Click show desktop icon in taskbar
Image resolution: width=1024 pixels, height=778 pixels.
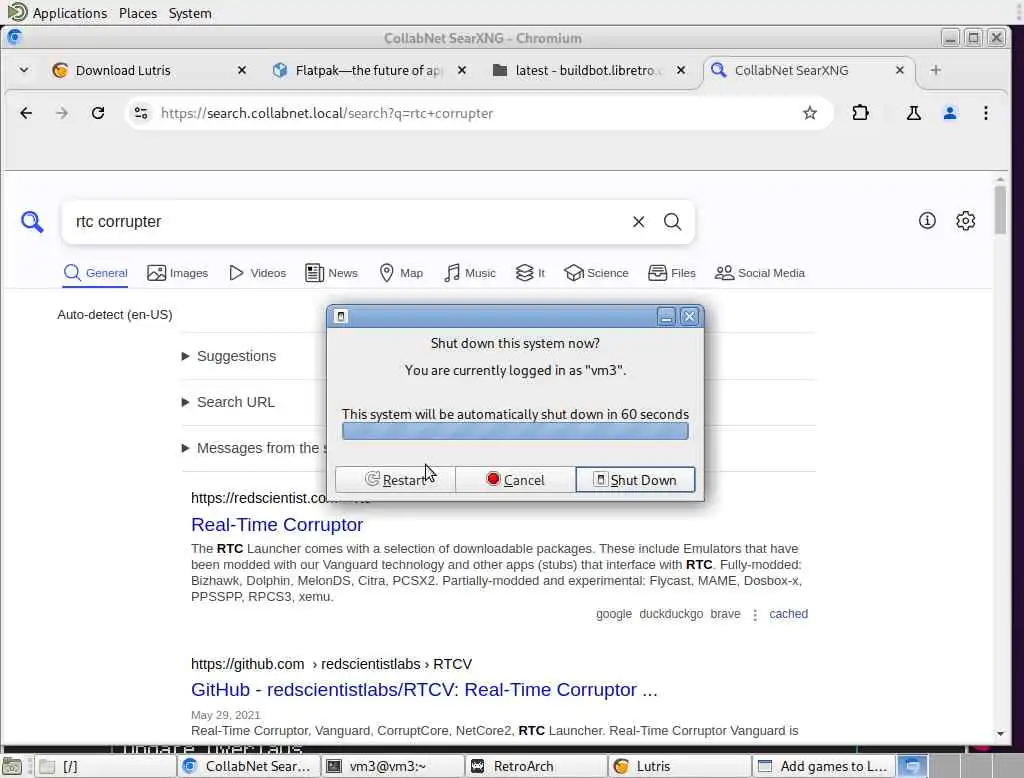click(12, 766)
